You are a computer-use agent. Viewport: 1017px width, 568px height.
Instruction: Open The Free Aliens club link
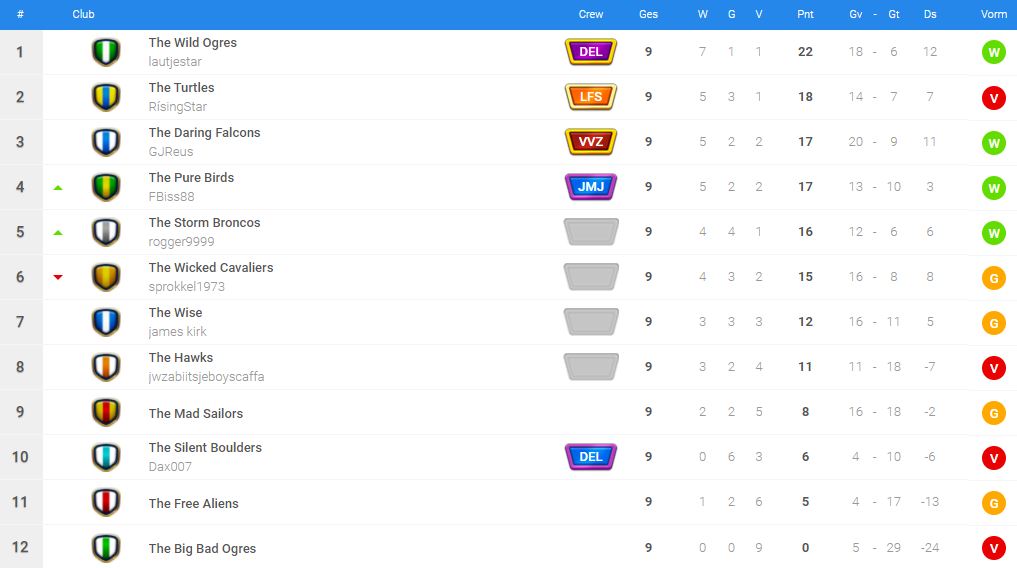[x=193, y=504]
